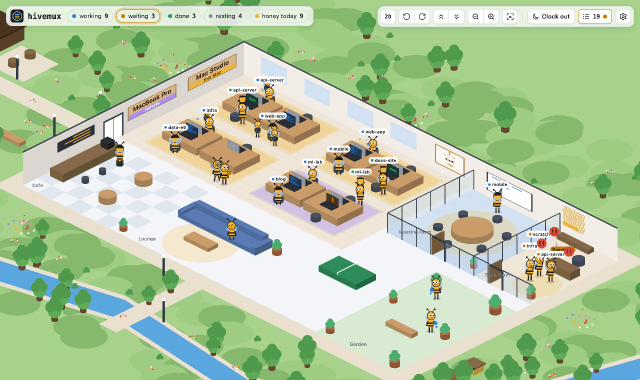This screenshot has width=640, height=380.
Task: Select the ml-lab label below docs-site
Action: point(360,172)
